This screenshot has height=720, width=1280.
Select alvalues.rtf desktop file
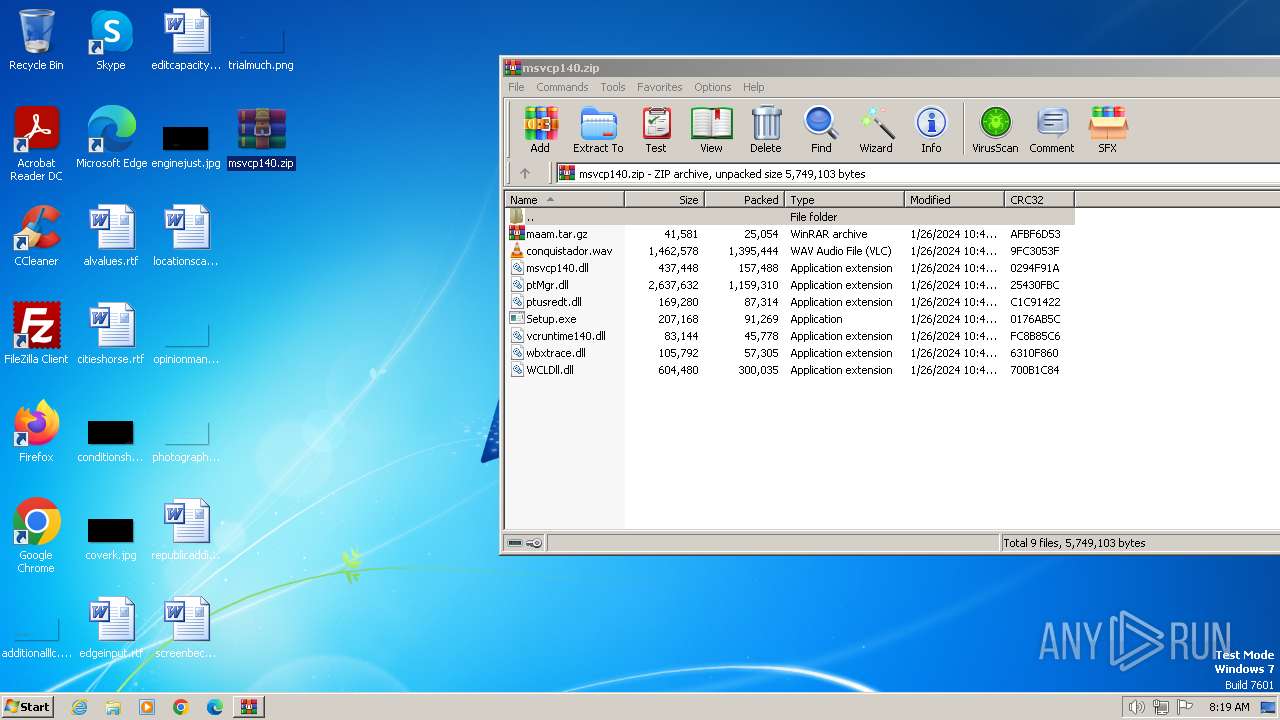click(111, 236)
